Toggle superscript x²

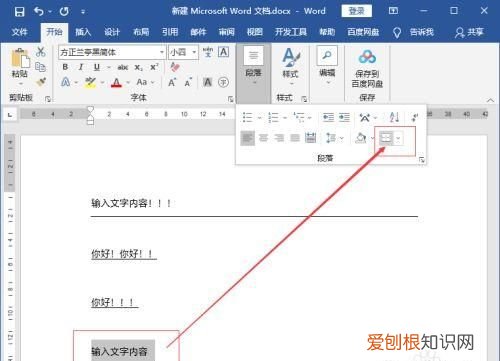point(154,67)
